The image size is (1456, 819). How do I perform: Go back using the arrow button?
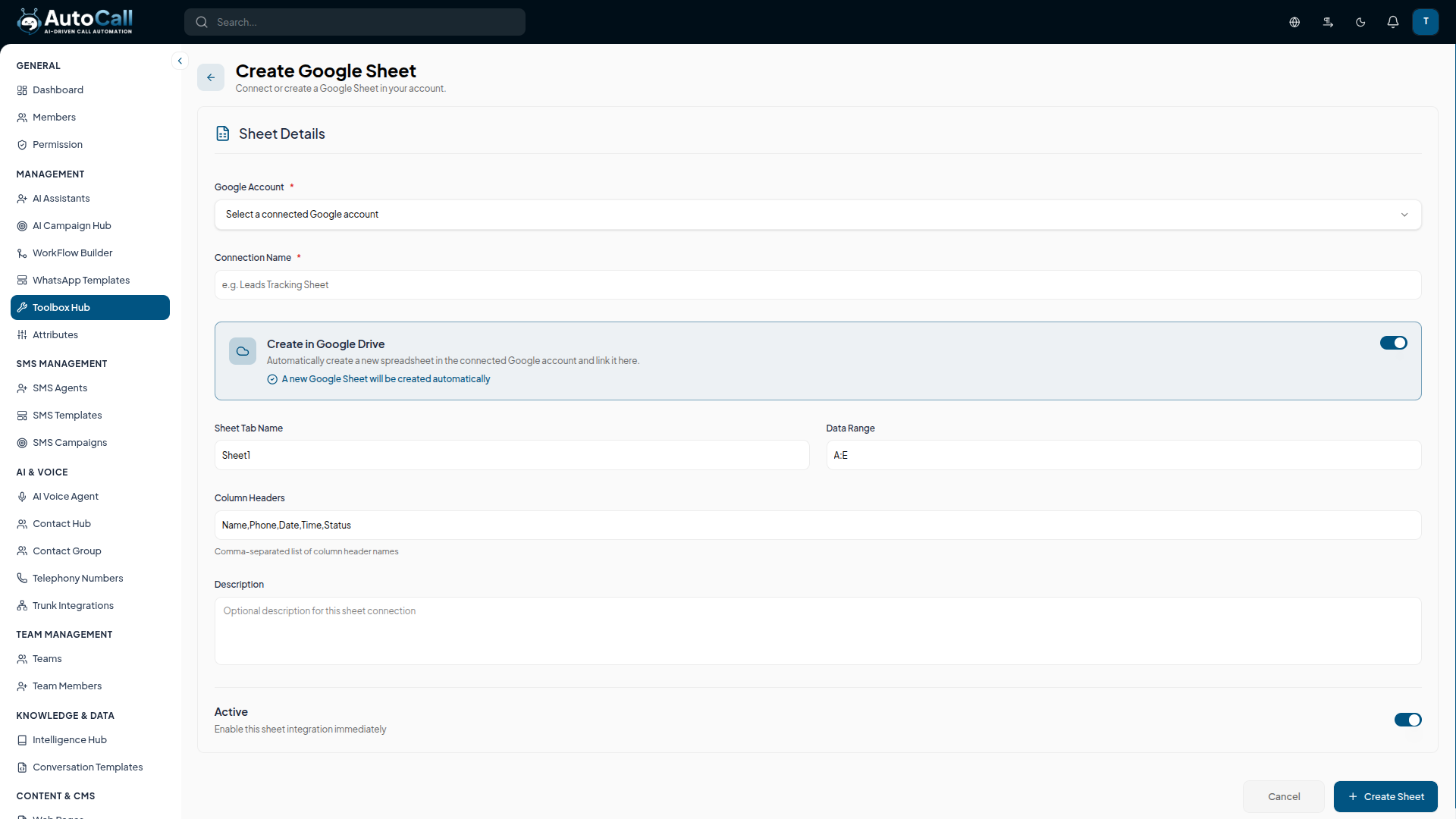coord(211,77)
